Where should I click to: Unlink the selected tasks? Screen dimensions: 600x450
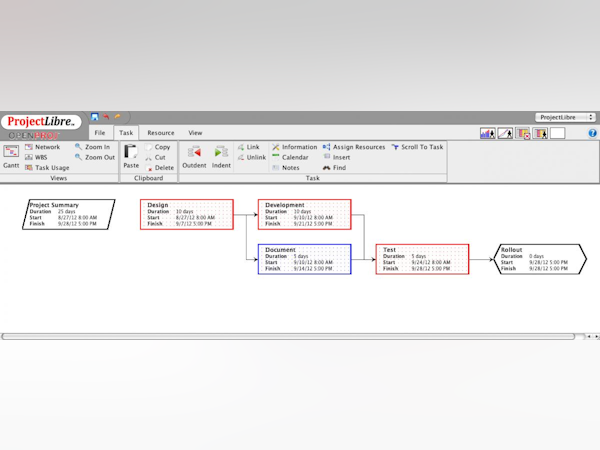pos(251,157)
